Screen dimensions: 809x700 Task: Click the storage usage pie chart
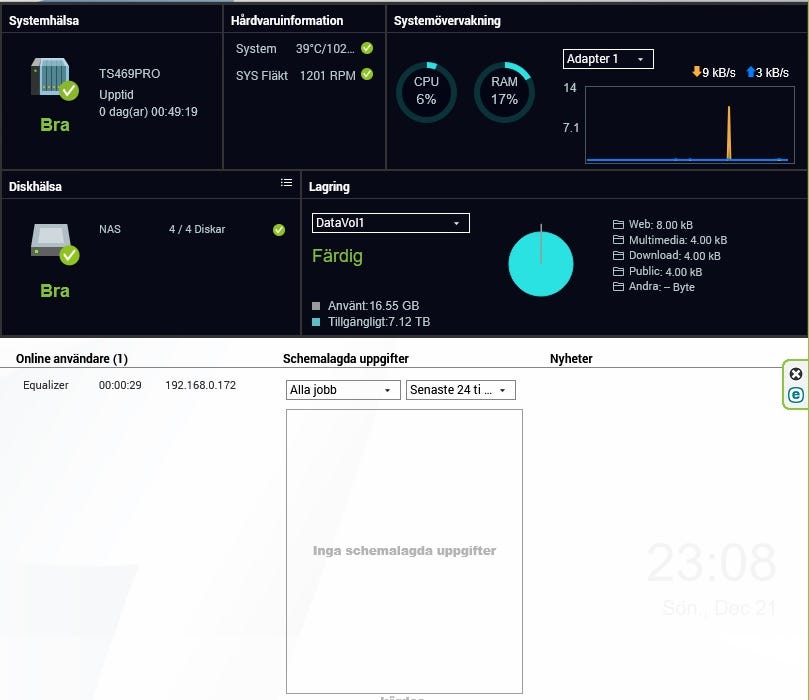541,264
